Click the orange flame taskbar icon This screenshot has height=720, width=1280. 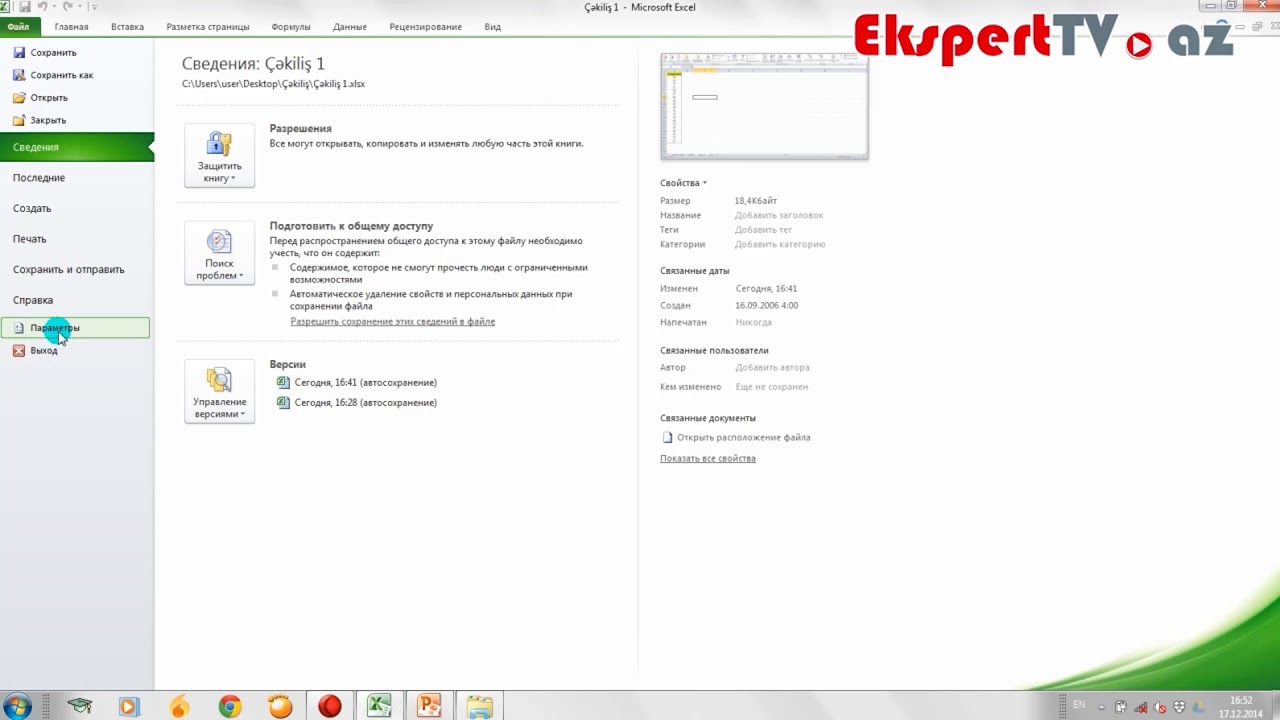180,706
